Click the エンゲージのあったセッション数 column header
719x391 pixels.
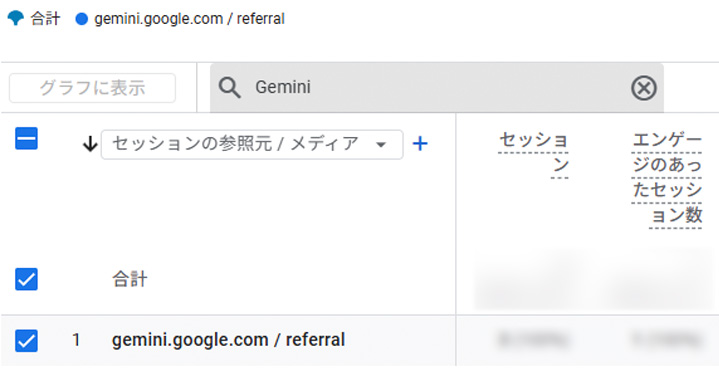tap(667, 177)
